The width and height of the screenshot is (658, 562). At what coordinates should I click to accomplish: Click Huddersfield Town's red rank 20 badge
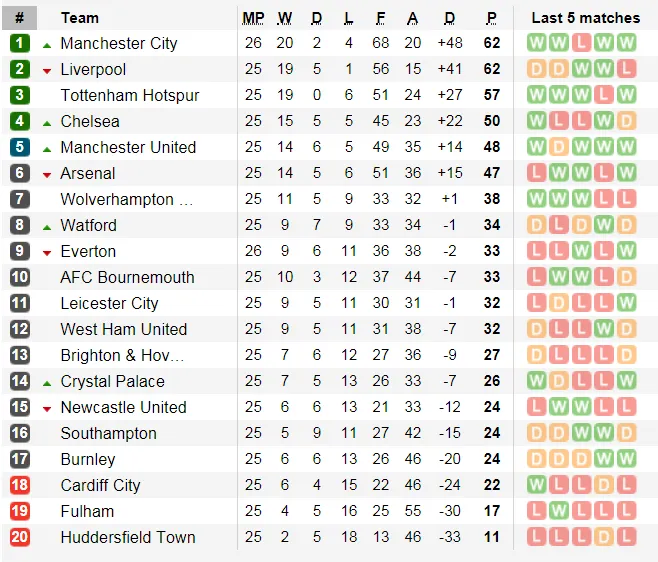[20, 537]
